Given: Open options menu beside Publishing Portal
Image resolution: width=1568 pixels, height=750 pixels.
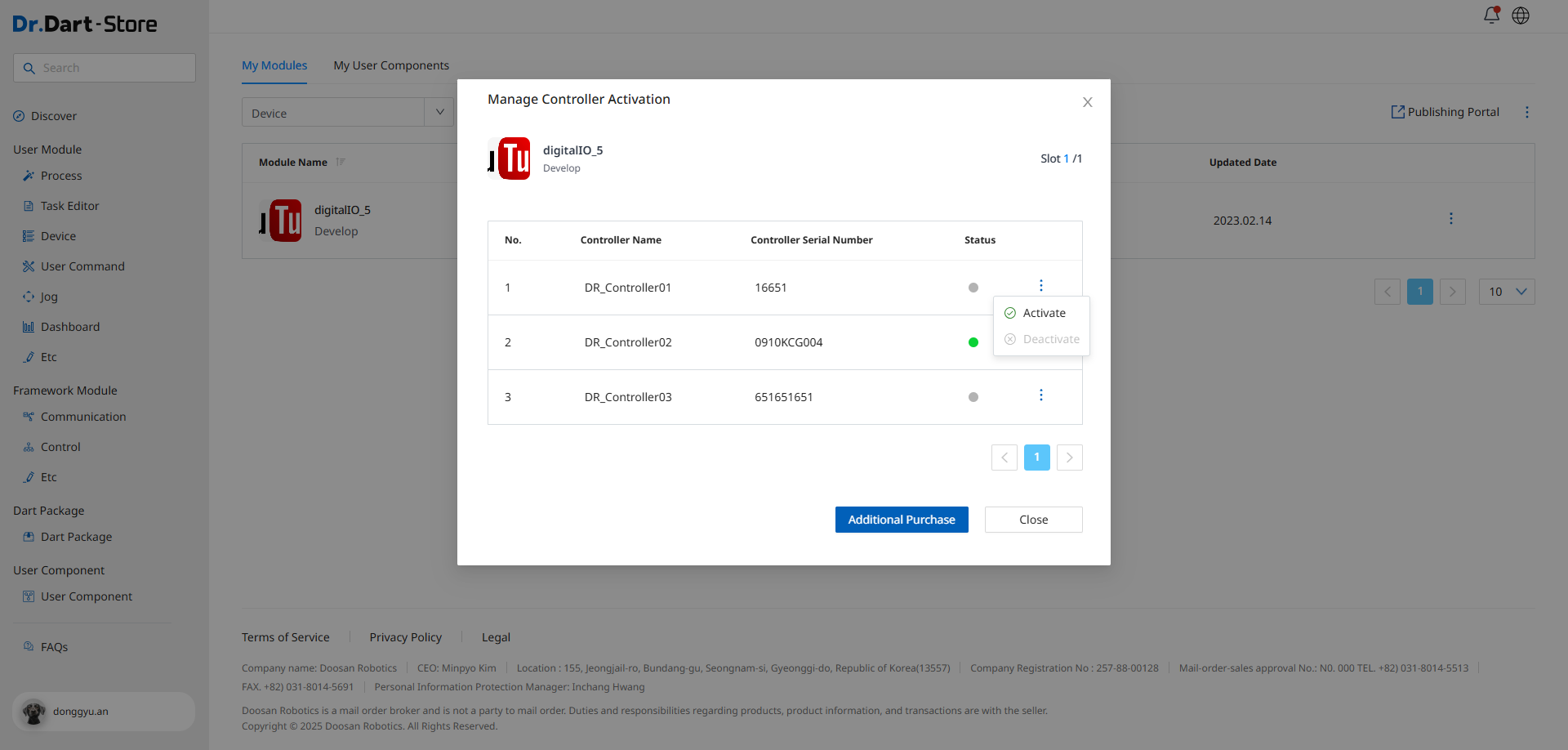Looking at the screenshot, I should click(x=1526, y=113).
